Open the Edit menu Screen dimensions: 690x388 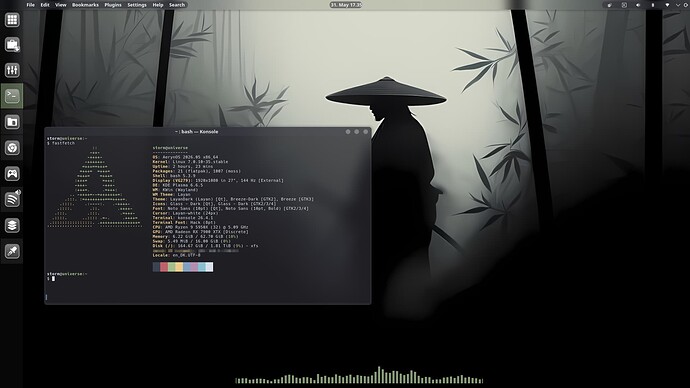[45, 5]
